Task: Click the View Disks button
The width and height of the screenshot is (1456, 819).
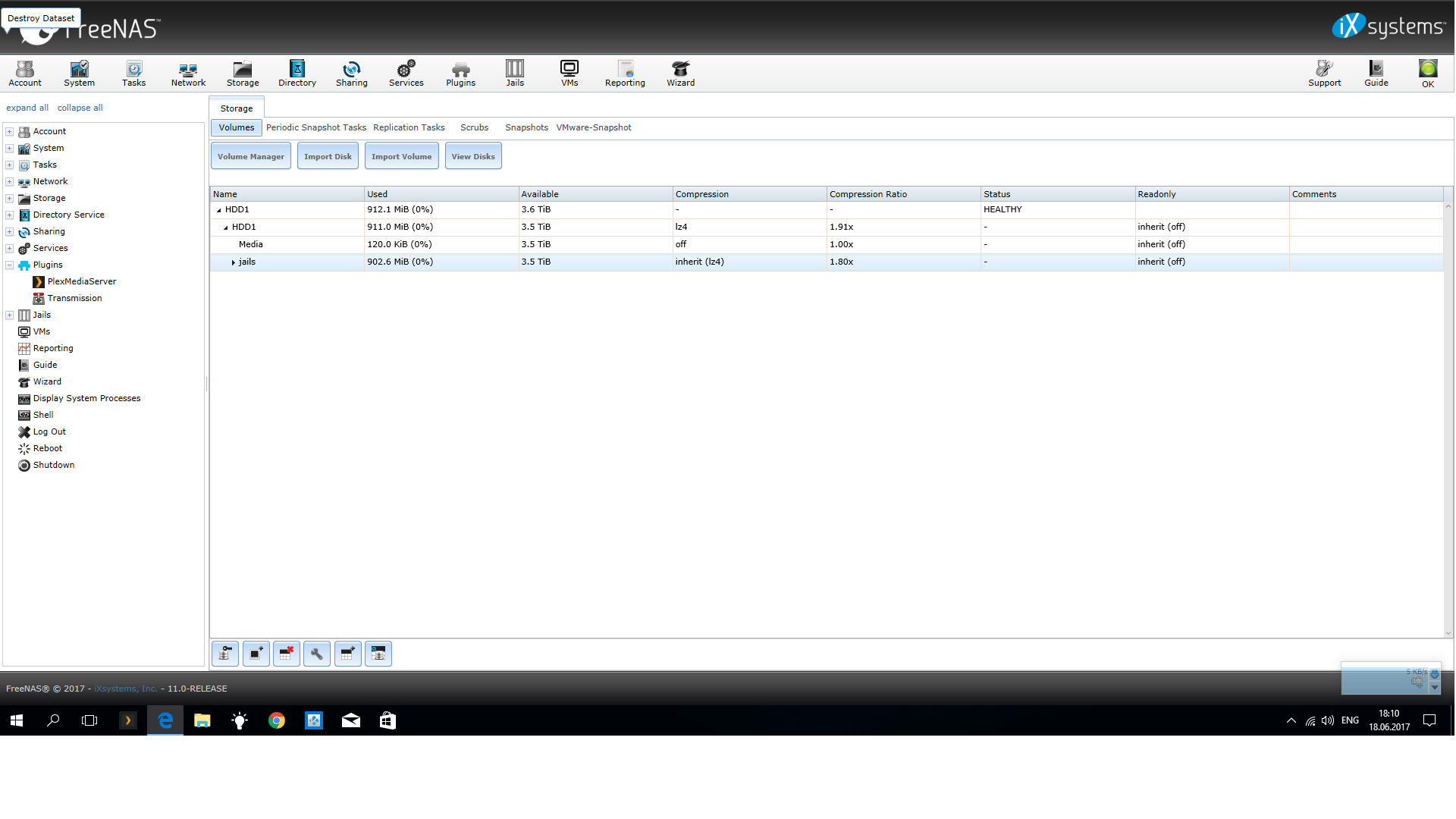Action: point(472,156)
